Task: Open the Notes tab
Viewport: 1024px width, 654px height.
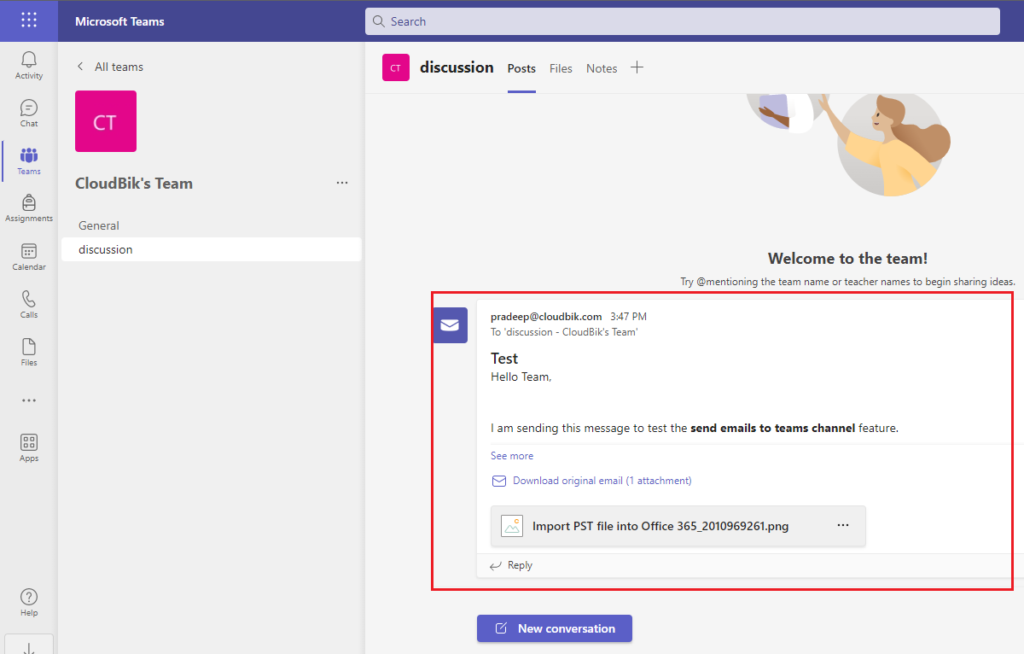Action: coord(601,69)
